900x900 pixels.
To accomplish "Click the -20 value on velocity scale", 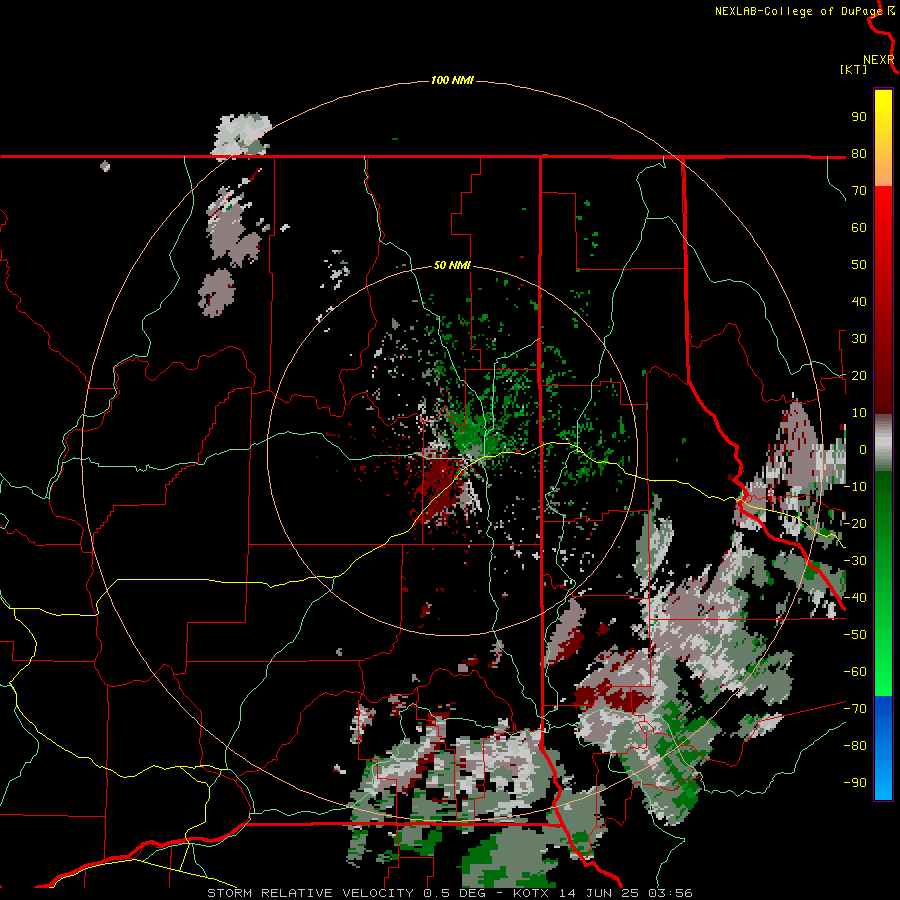I will click(855, 523).
